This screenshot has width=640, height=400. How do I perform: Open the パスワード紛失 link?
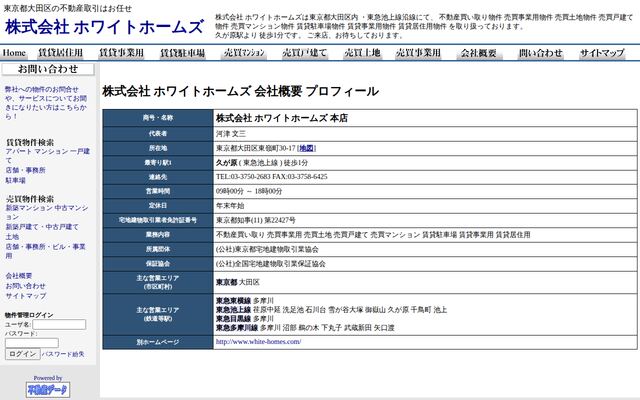point(63,354)
